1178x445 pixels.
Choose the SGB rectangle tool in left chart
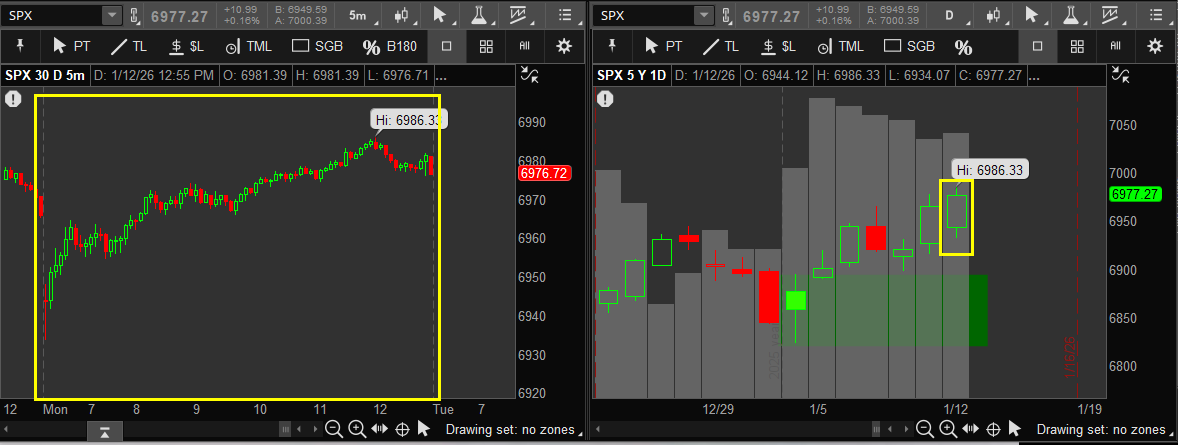tap(318, 46)
